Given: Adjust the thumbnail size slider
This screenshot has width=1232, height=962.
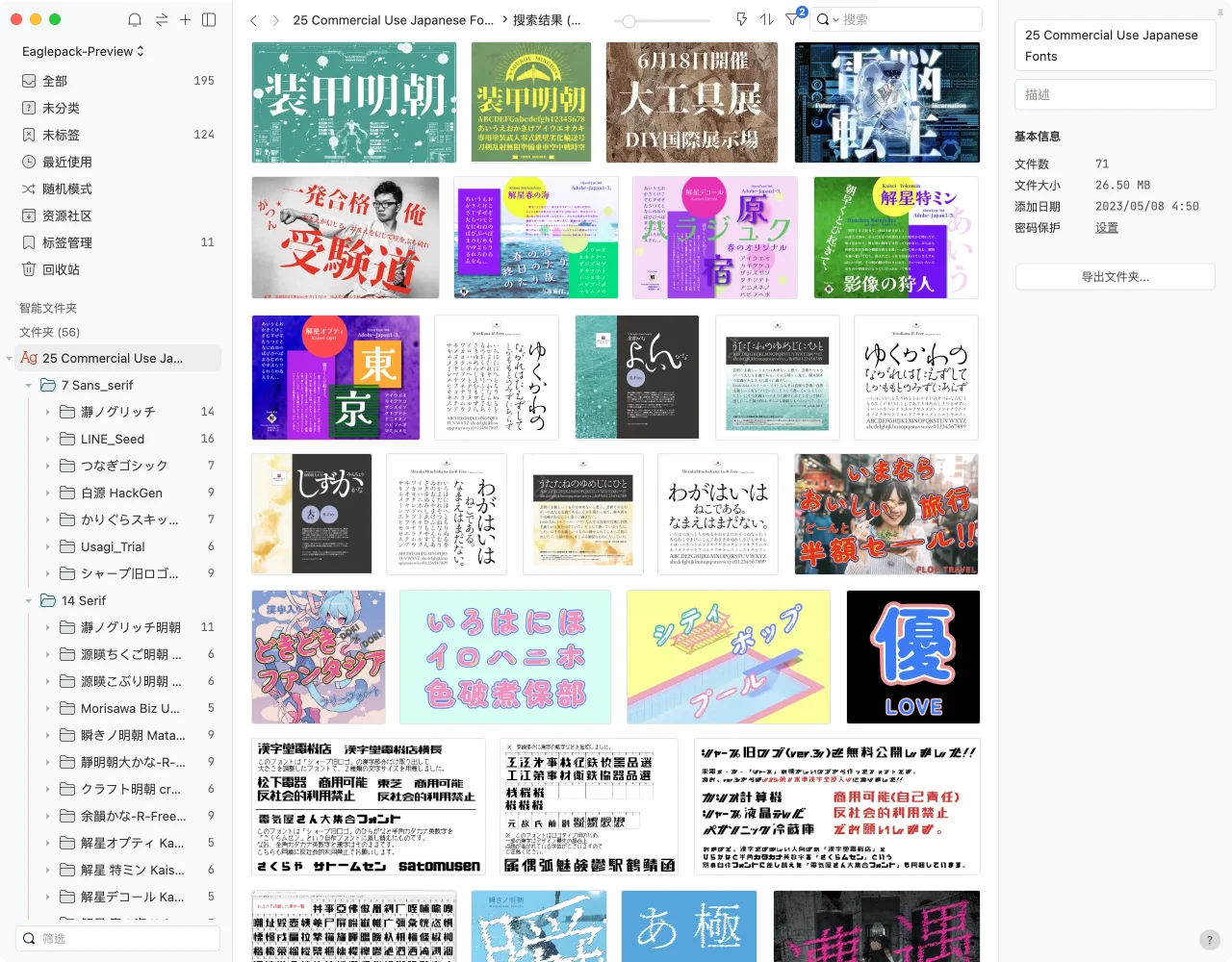Looking at the screenshot, I should point(629,20).
